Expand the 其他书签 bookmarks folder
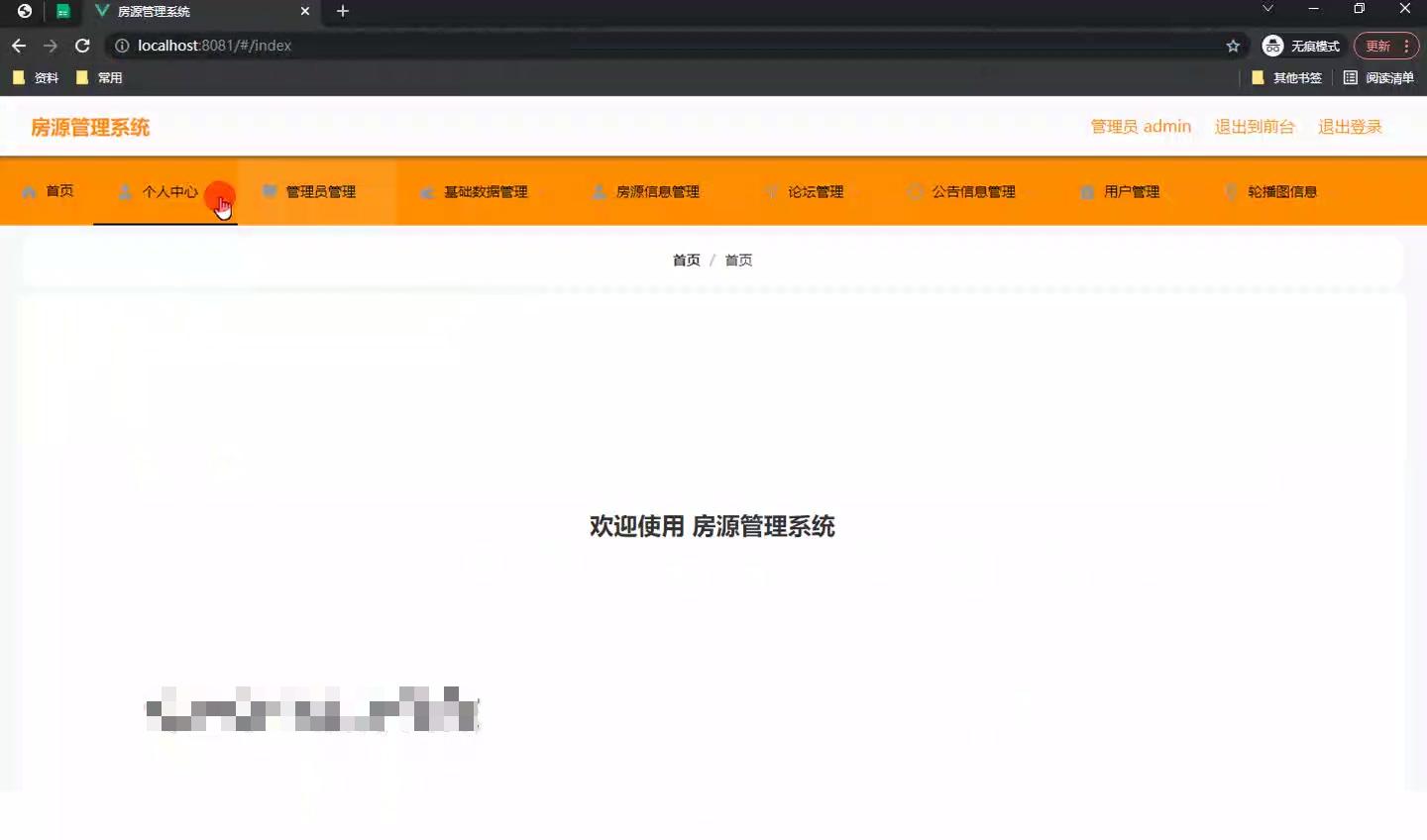Viewport: 1427px width, 840px height. (x=1286, y=77)
